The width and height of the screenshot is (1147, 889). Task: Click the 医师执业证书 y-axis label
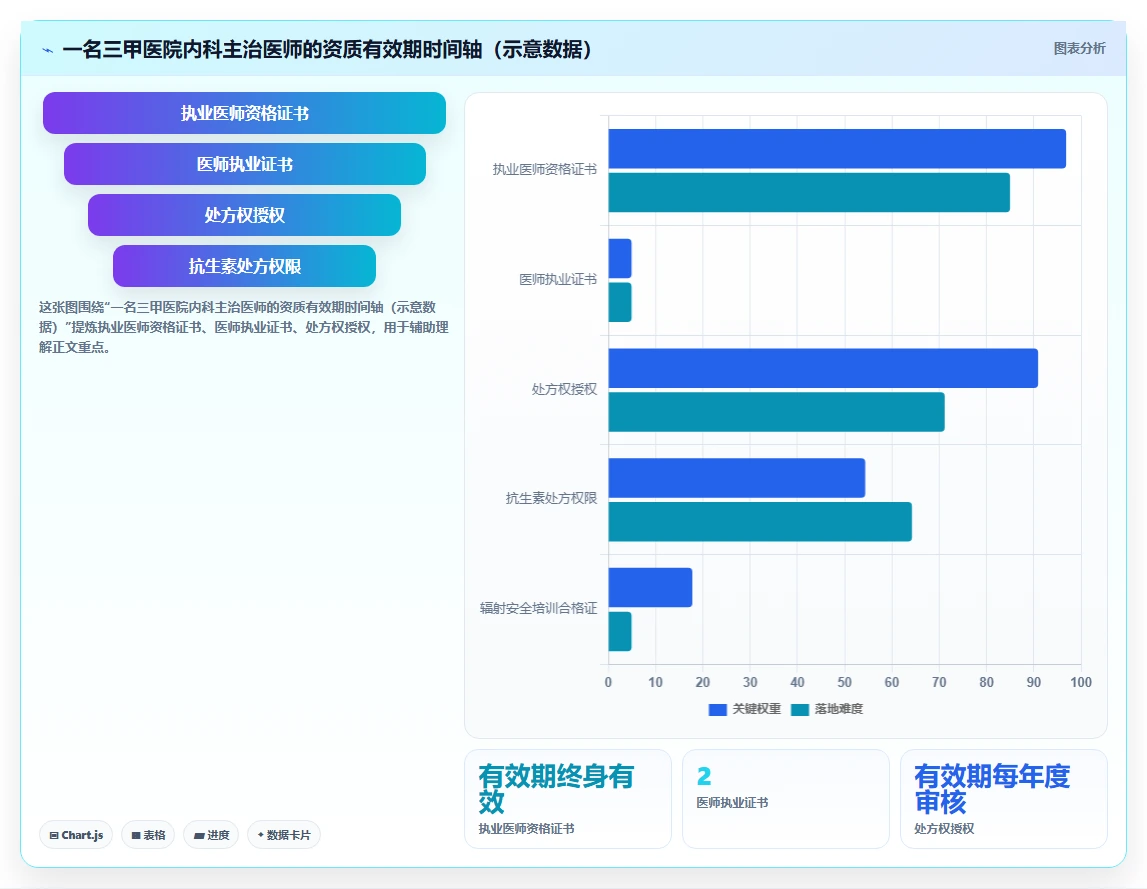557,279
